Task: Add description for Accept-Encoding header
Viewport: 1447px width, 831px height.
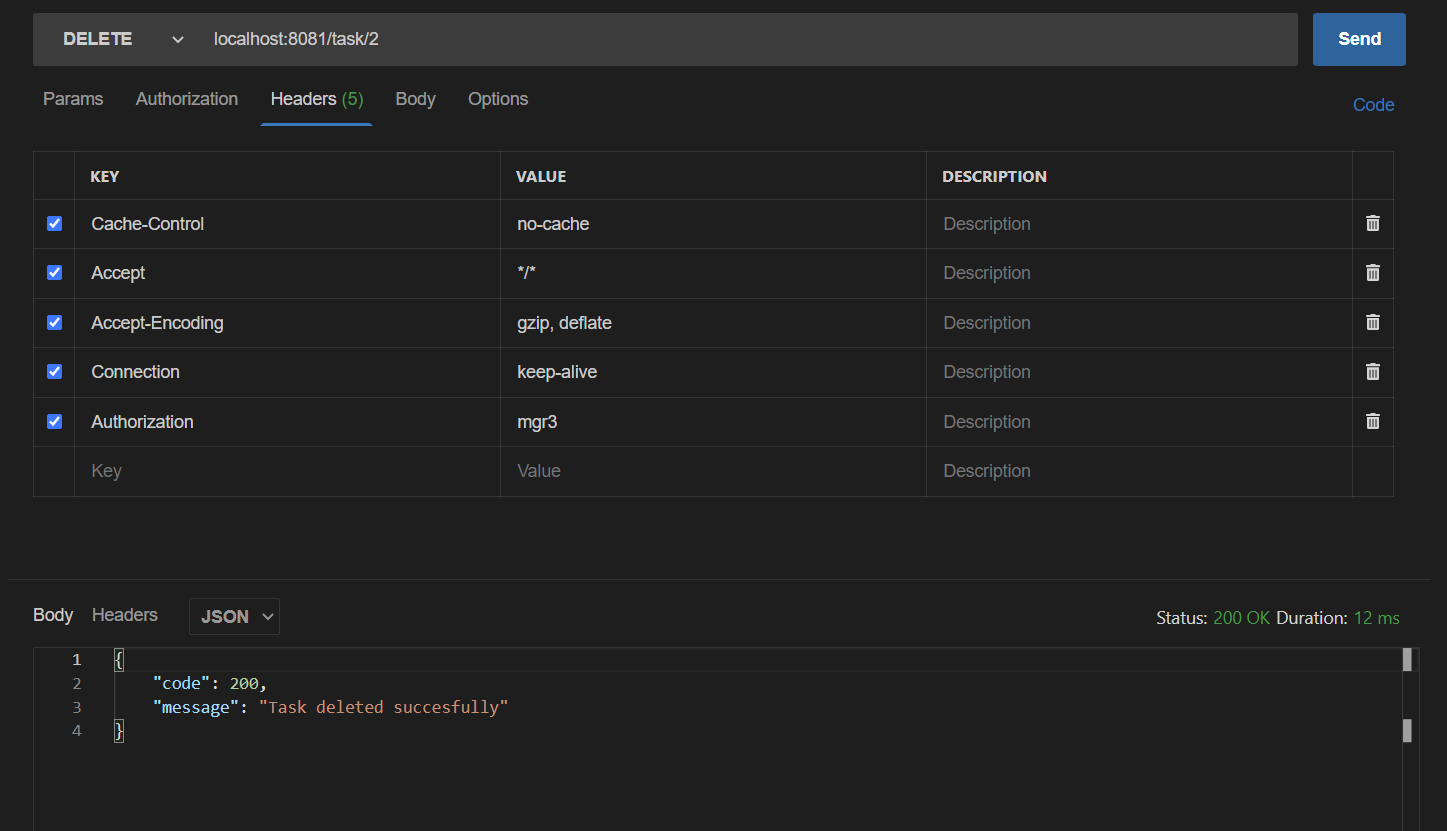Action: click(x=1140, y=322)
